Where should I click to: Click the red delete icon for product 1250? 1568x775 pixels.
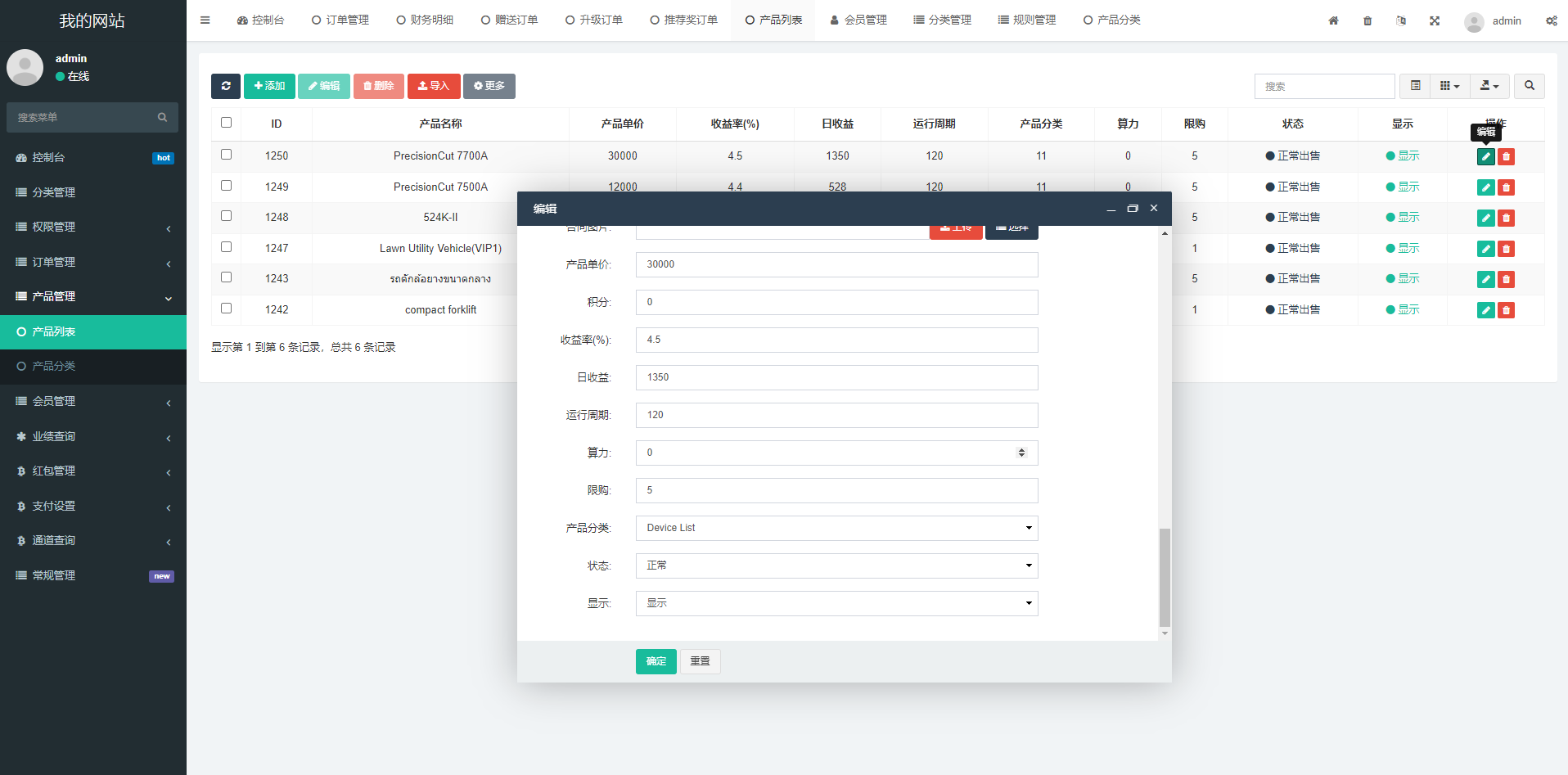1506,156
